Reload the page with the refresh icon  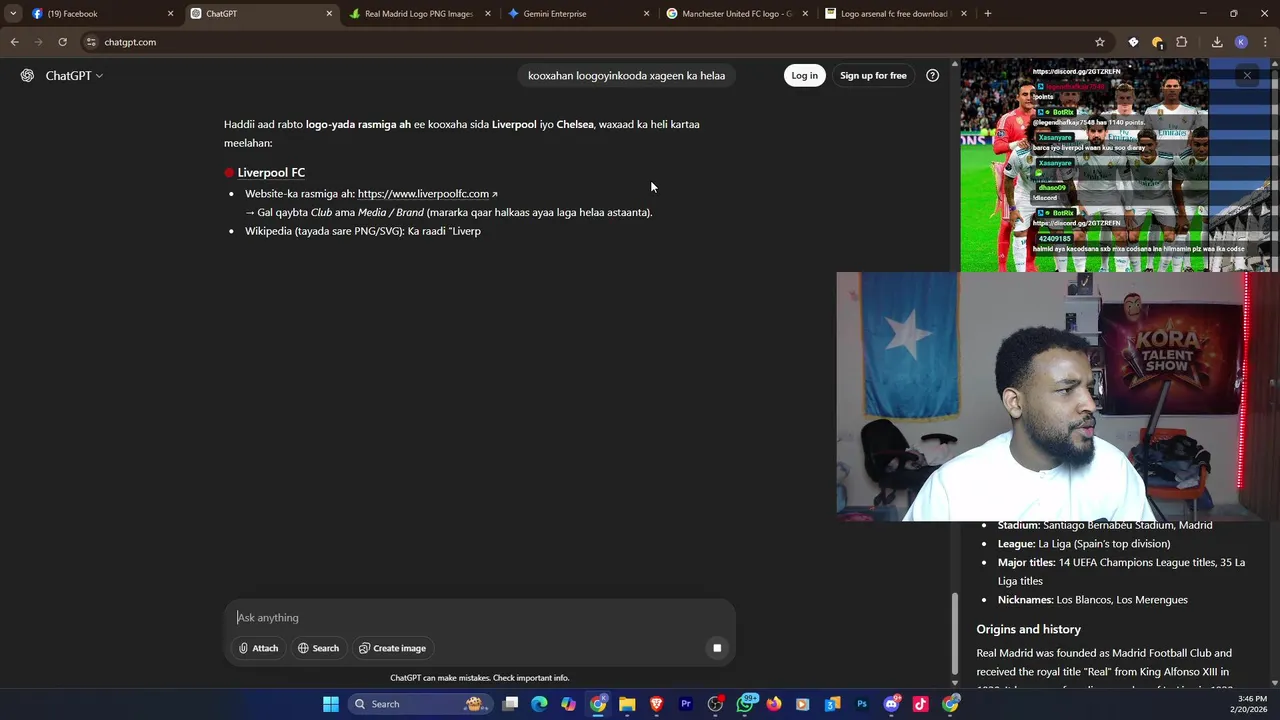62,42
